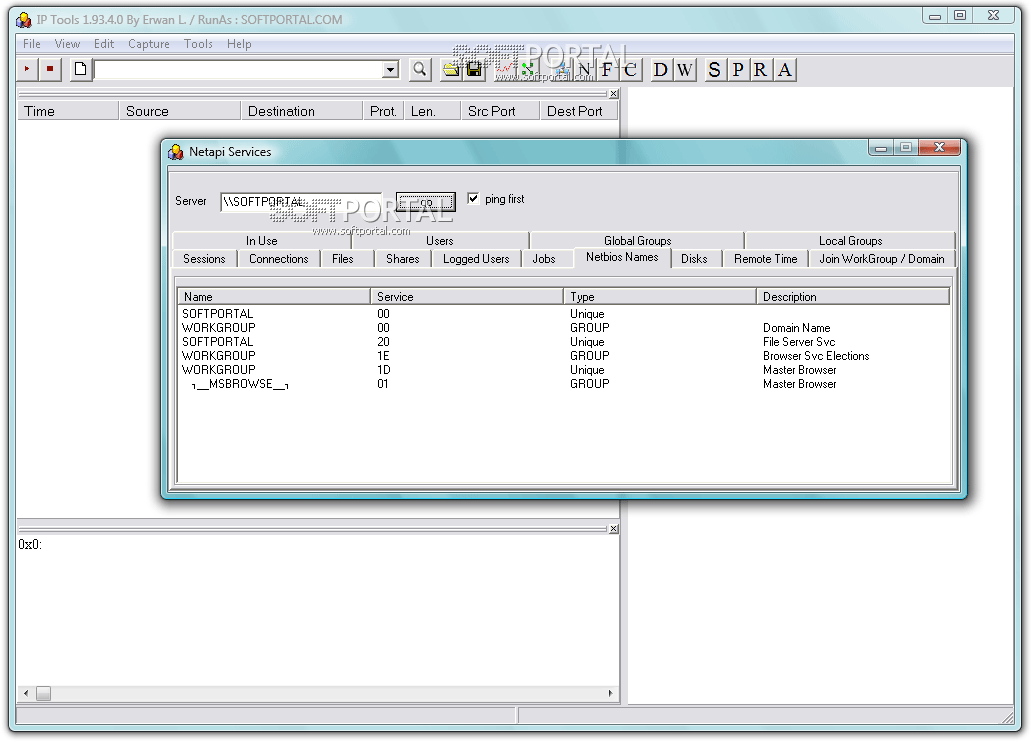1032x742 pixels.
Task: Open the Local Groups tab
Action: tap(850, 241)
